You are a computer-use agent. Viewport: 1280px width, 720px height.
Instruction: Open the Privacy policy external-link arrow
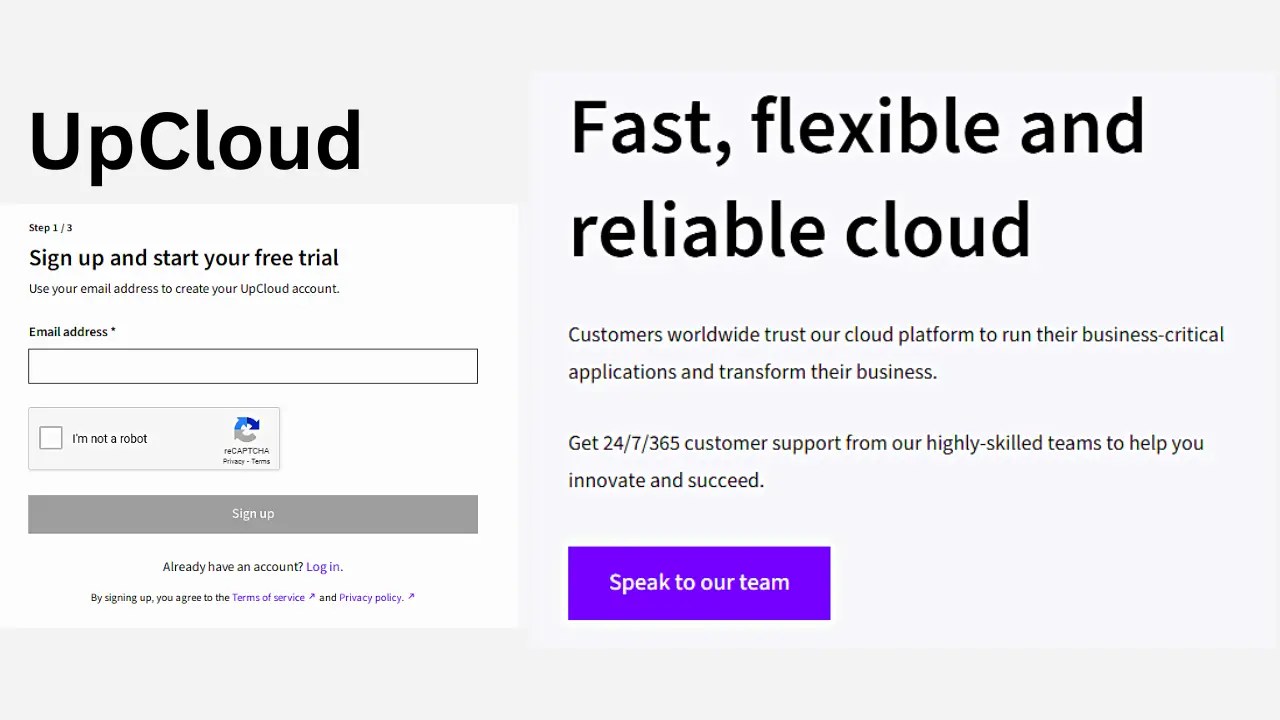point(412,596)
